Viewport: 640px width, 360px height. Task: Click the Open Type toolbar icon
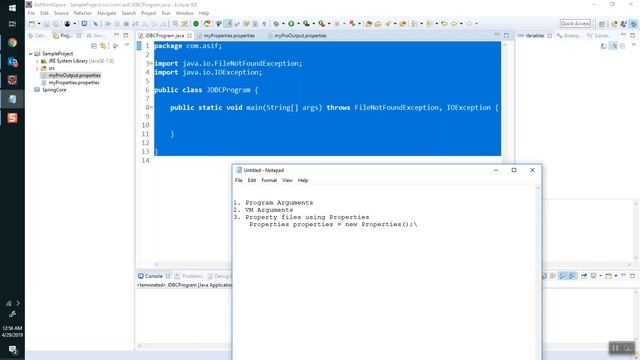369,24
